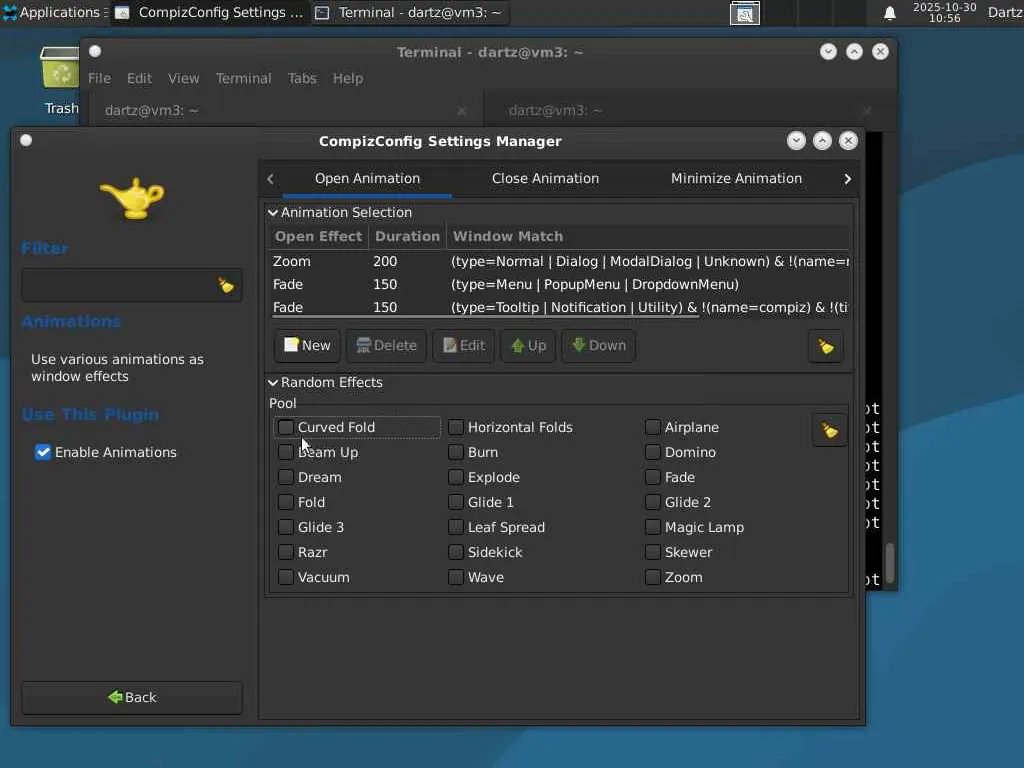Collapse the Animation Selection section
The image size is (1024, 768).
pyautogui.click(x=273, y=212)
